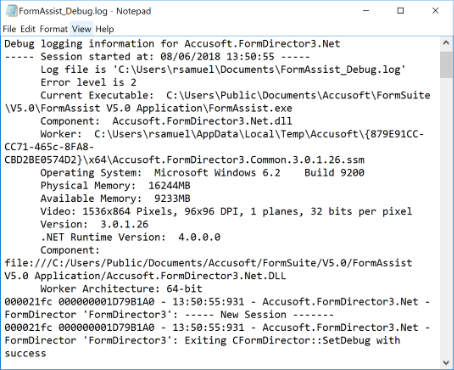The image size is (454, 370).
Task: Click the 'Worker:' path line
Action: [232, 134]
